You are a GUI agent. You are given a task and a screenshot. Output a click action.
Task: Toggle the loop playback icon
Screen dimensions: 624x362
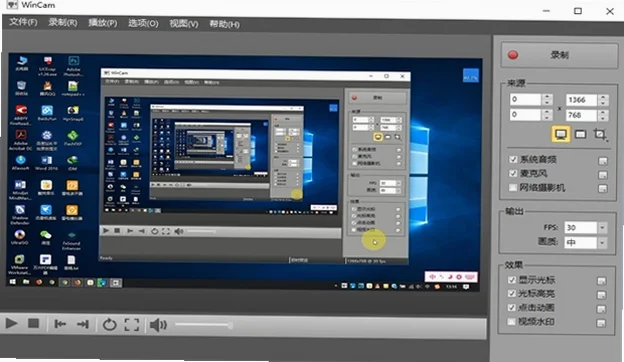pyautogui.click(x=109, y=325)
